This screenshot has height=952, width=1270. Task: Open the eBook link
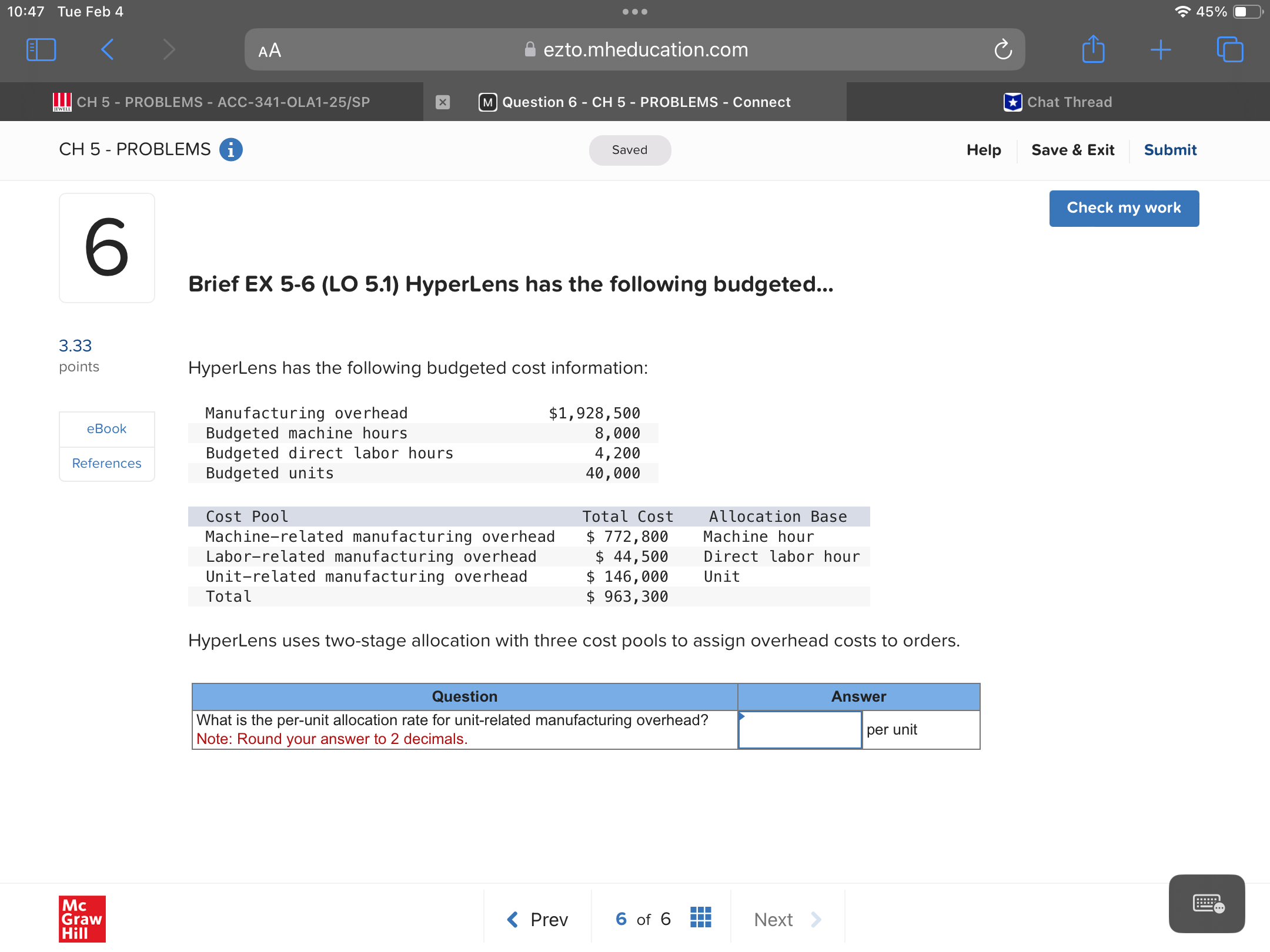point(106,429)
